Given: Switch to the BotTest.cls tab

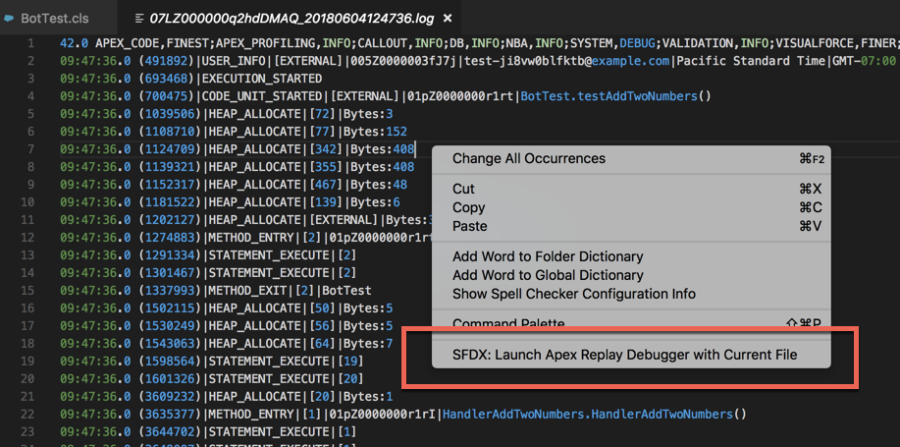Looking at the screenshot, I should 55,18.
